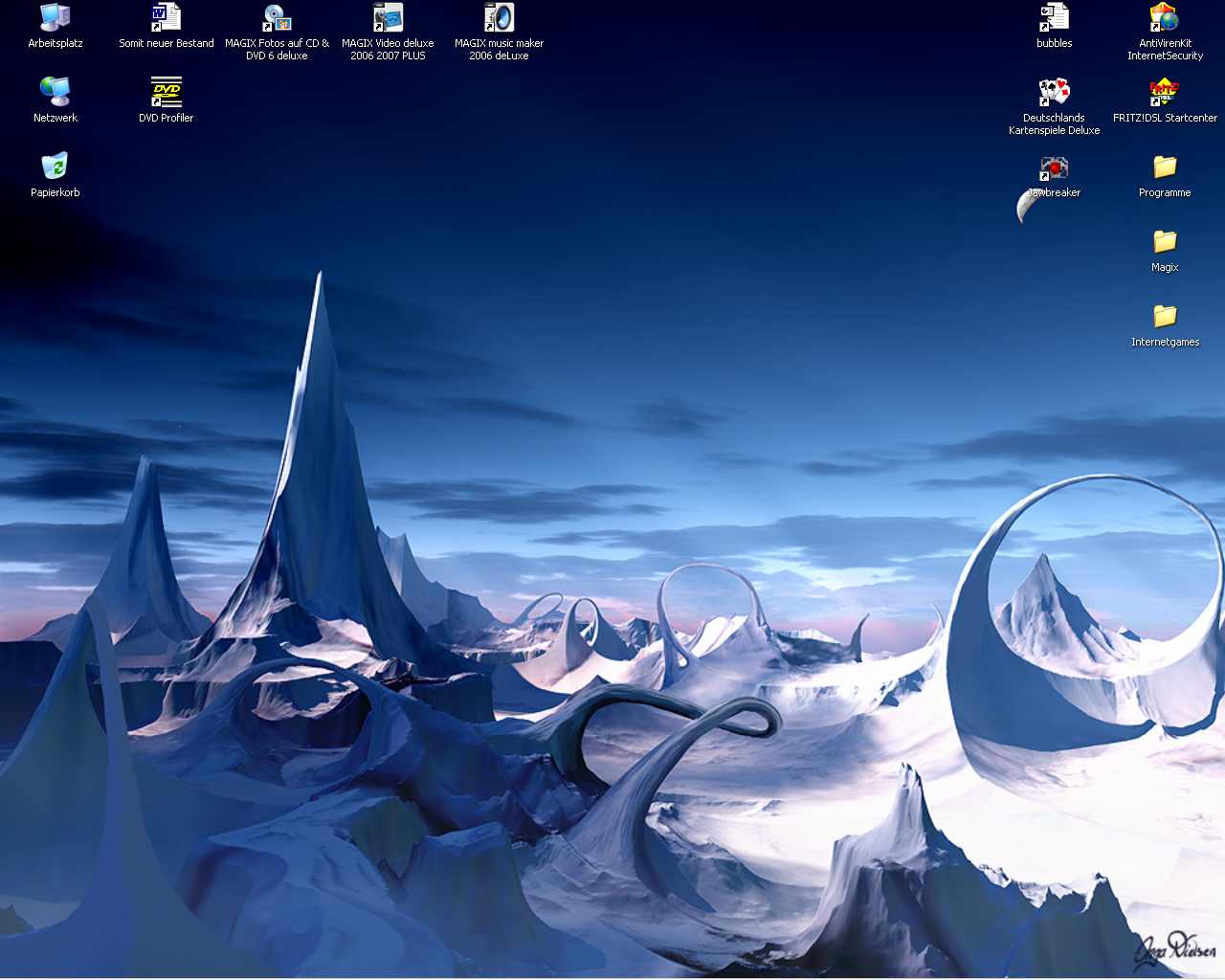This screenshot has width=1225, height=980.
Task: Select the Programme folder
Action: [1165, 167]
